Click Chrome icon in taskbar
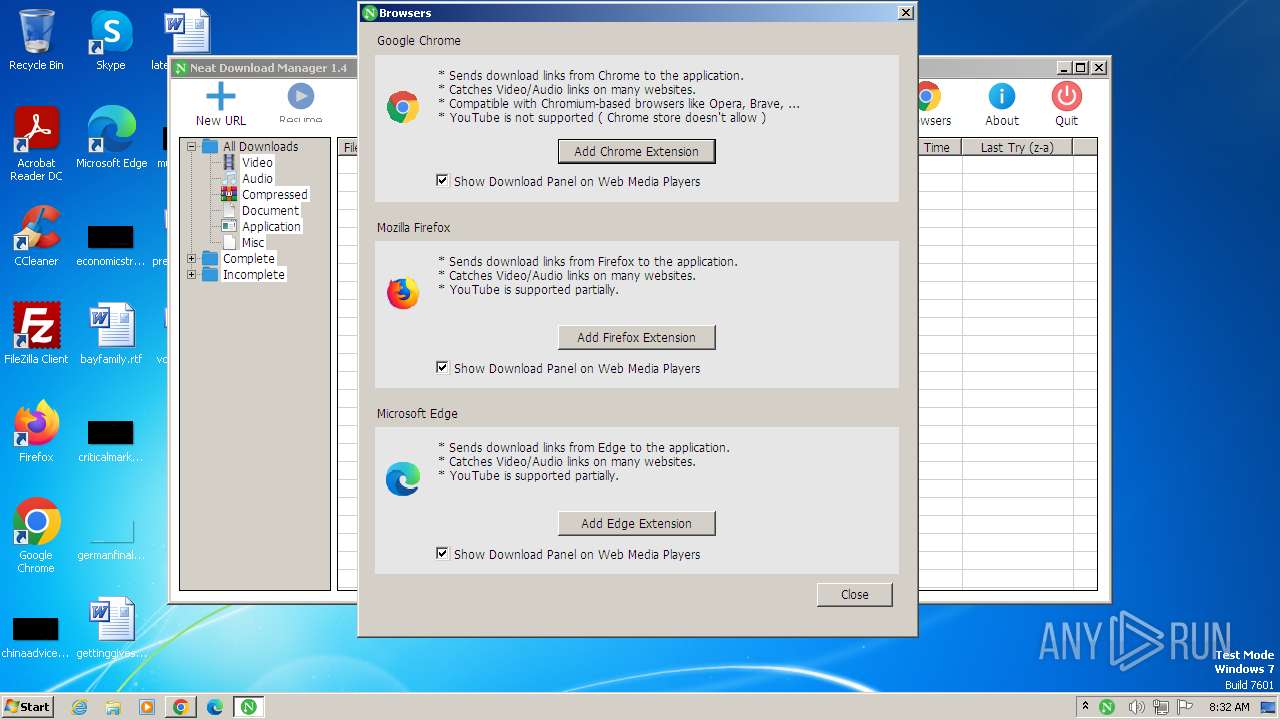 (x=180, y=706)
